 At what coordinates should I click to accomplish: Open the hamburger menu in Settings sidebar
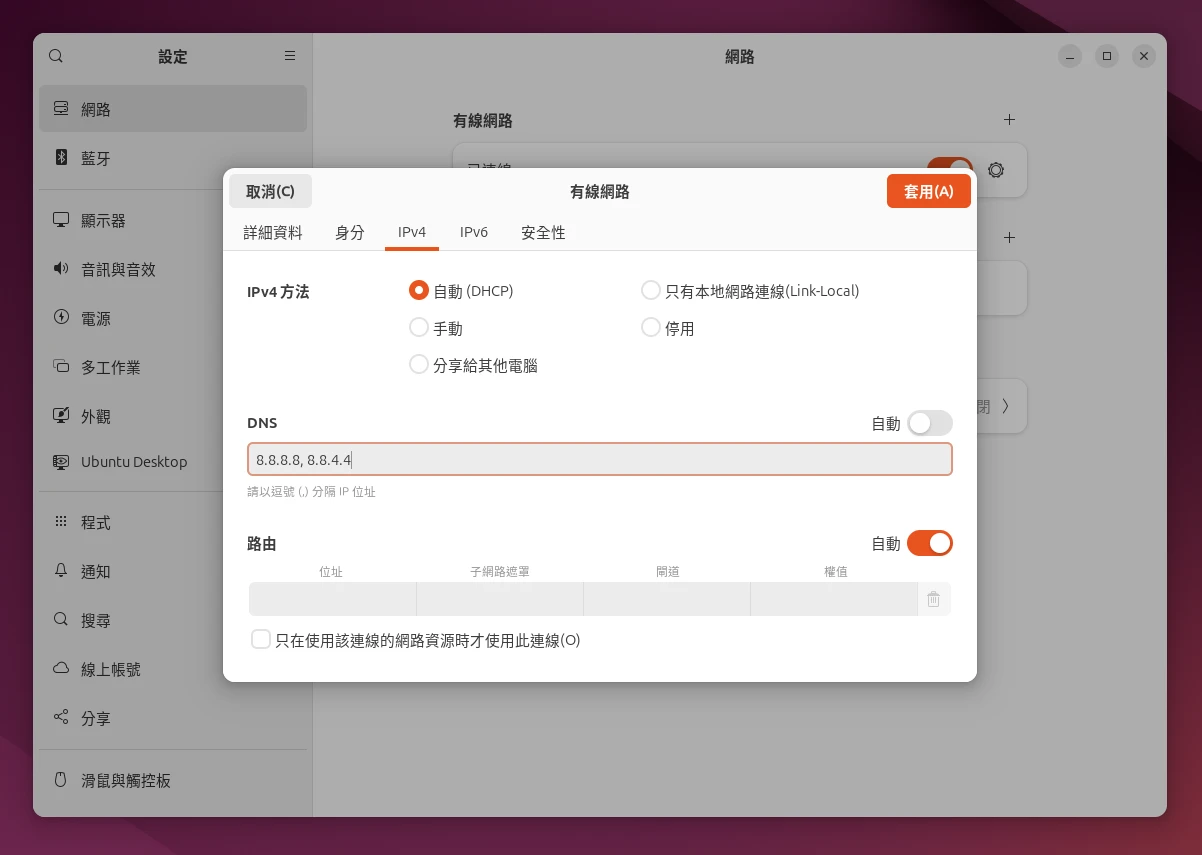click(290, 57)
